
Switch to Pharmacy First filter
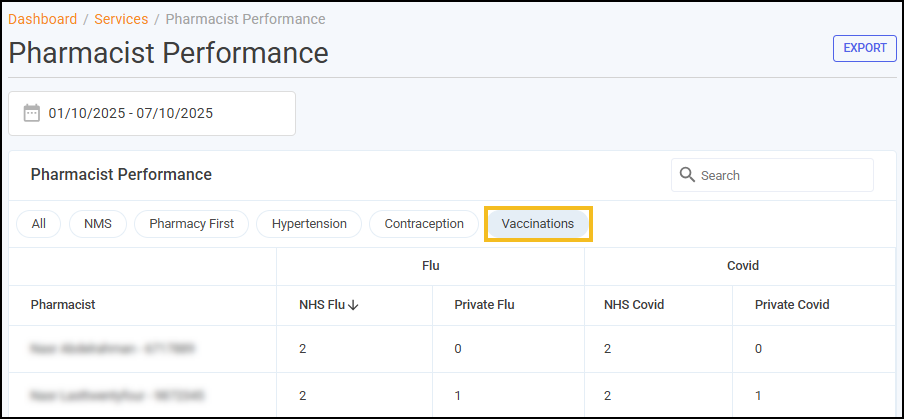click(x=191, y=224)
